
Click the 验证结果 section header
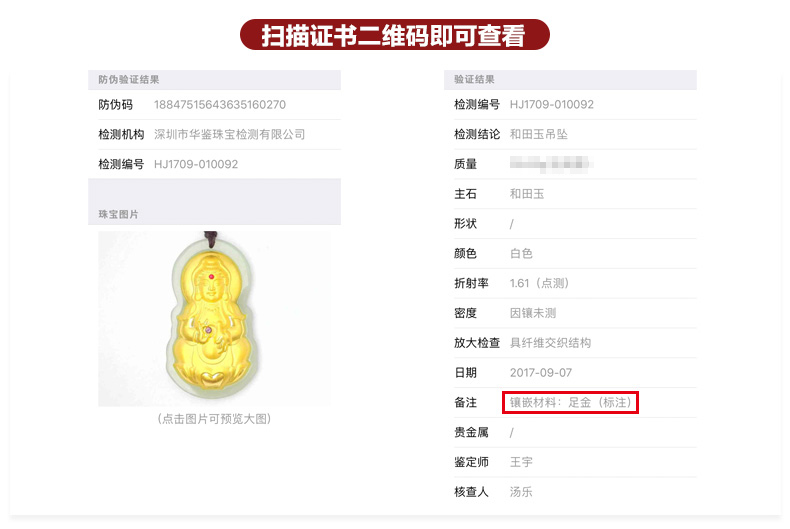(x=474, y=80)
